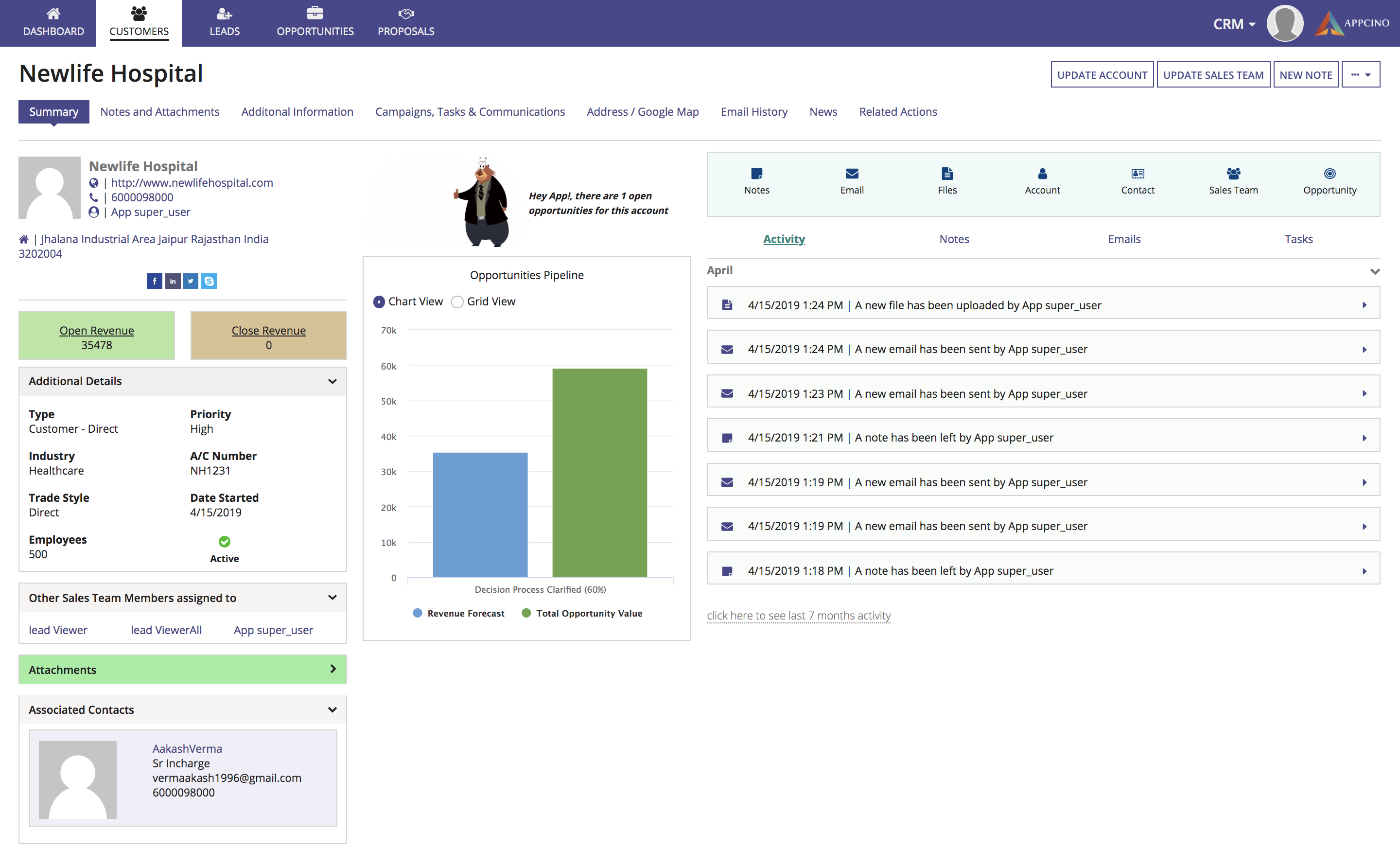The width and height of the screenshot is (1400, 850).
Task: Click the Files quick action icon
Action: [946, 174]
